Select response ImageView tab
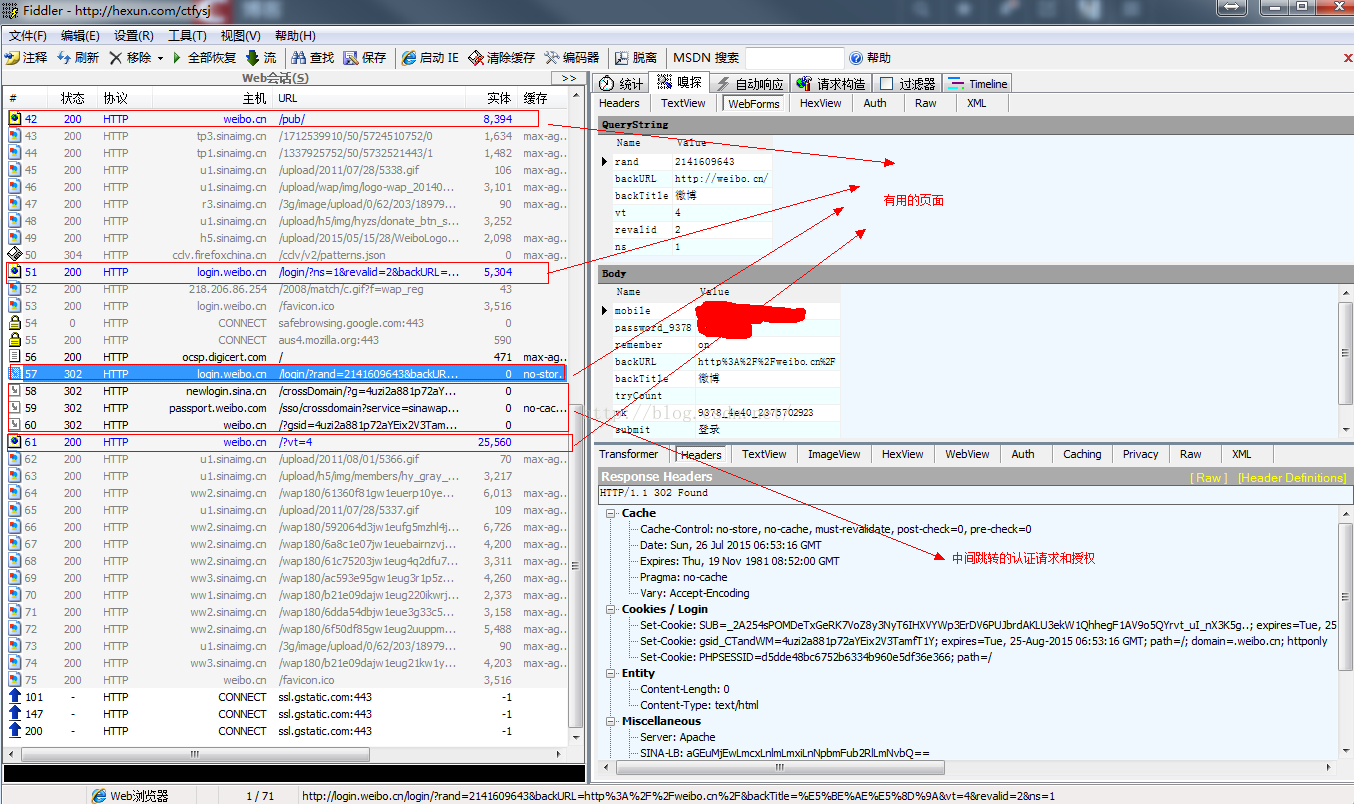 click(834, 454)
